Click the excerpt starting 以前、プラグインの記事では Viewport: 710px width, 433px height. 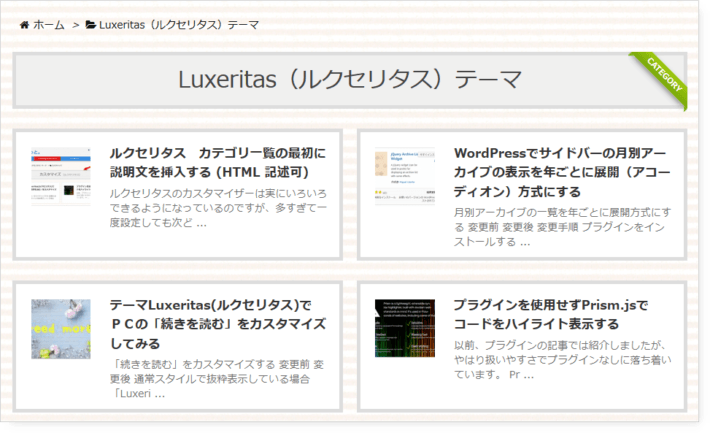(562, 360)
